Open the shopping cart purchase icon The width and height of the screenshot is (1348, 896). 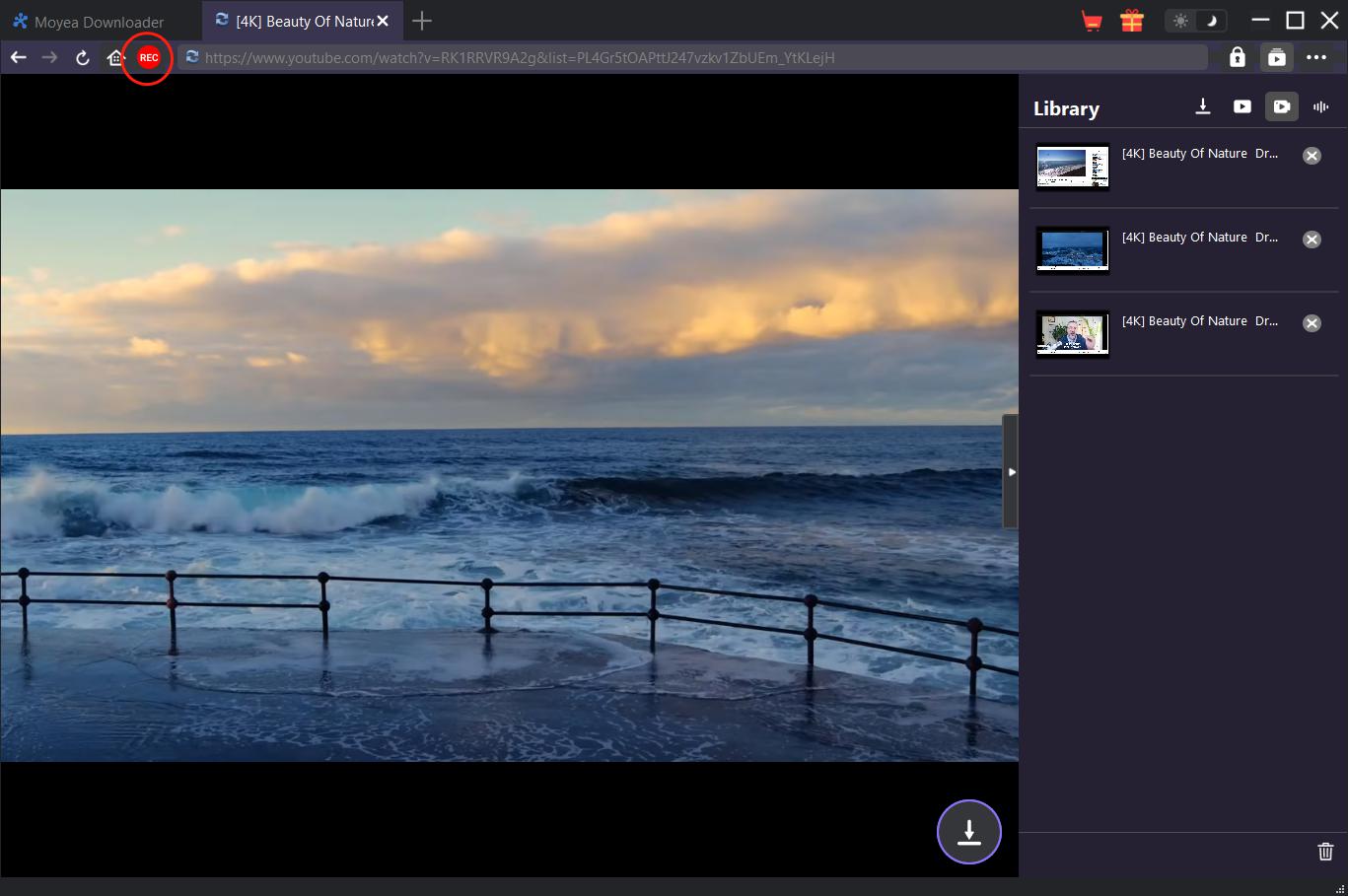tap(1092, 21)
